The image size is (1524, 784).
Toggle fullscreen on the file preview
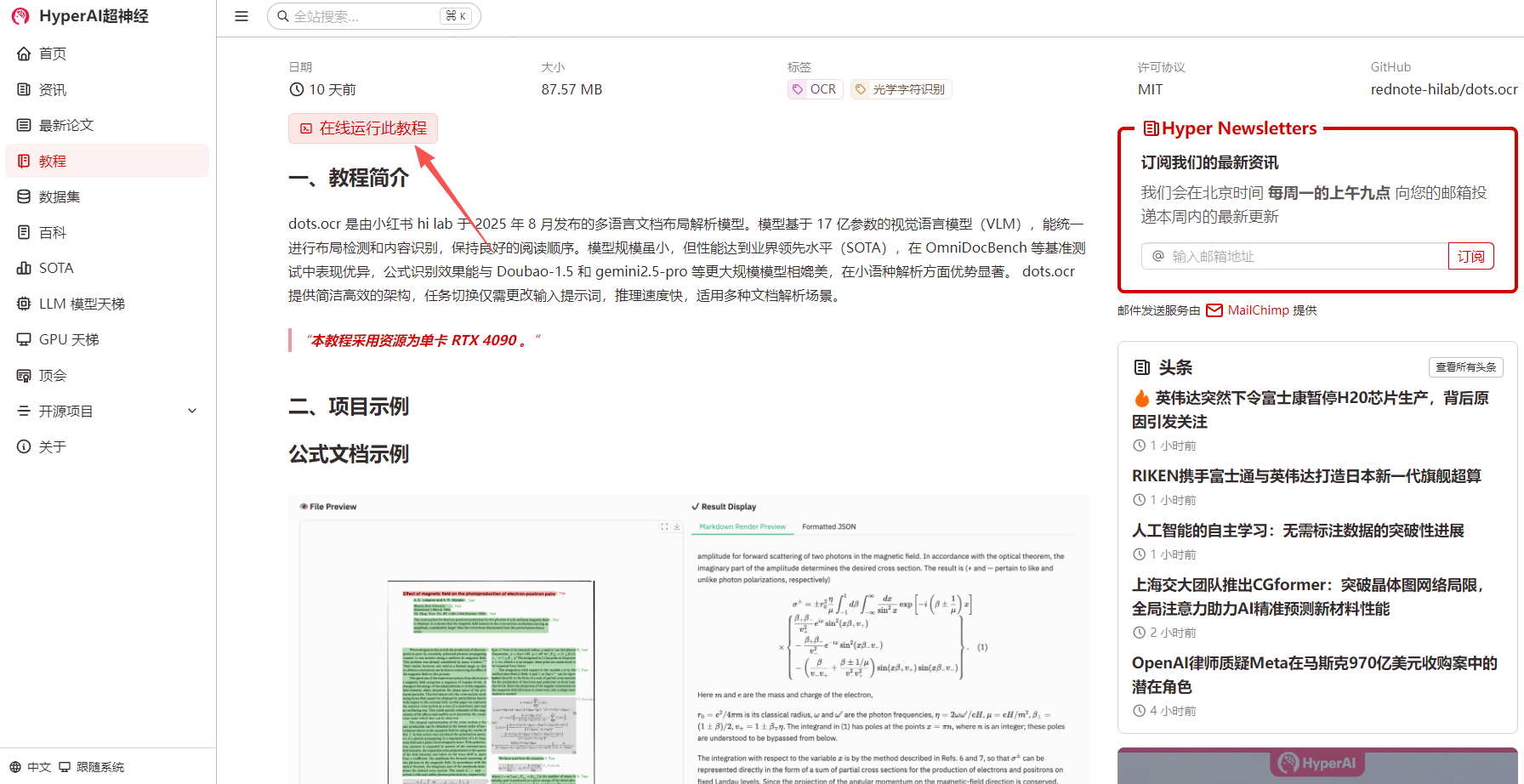click(x=664, y=526)
